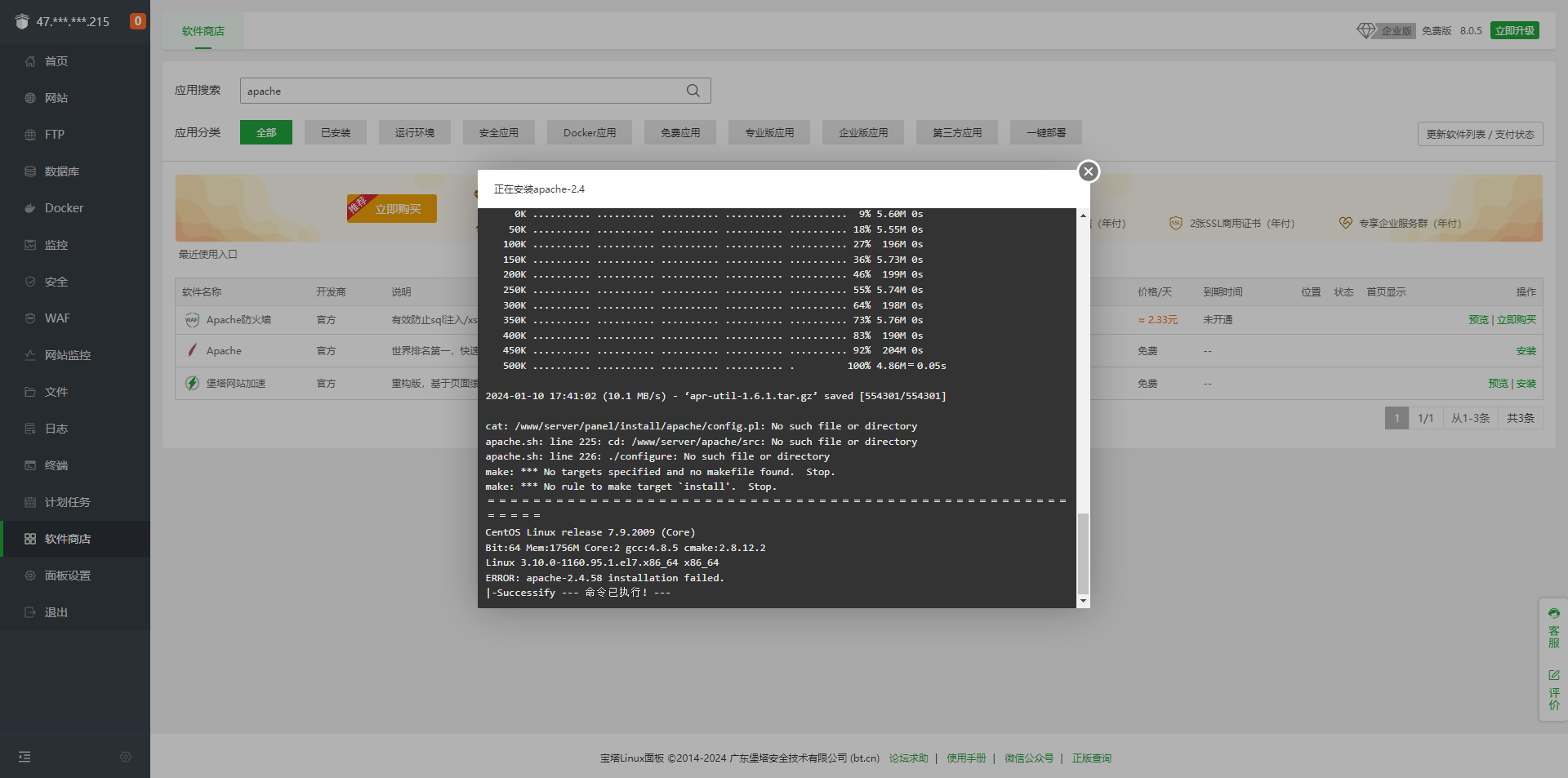This screenshot has width=1568, height=778.
Task: Select the 已安装 category filter
Action: tap(336, 132)
